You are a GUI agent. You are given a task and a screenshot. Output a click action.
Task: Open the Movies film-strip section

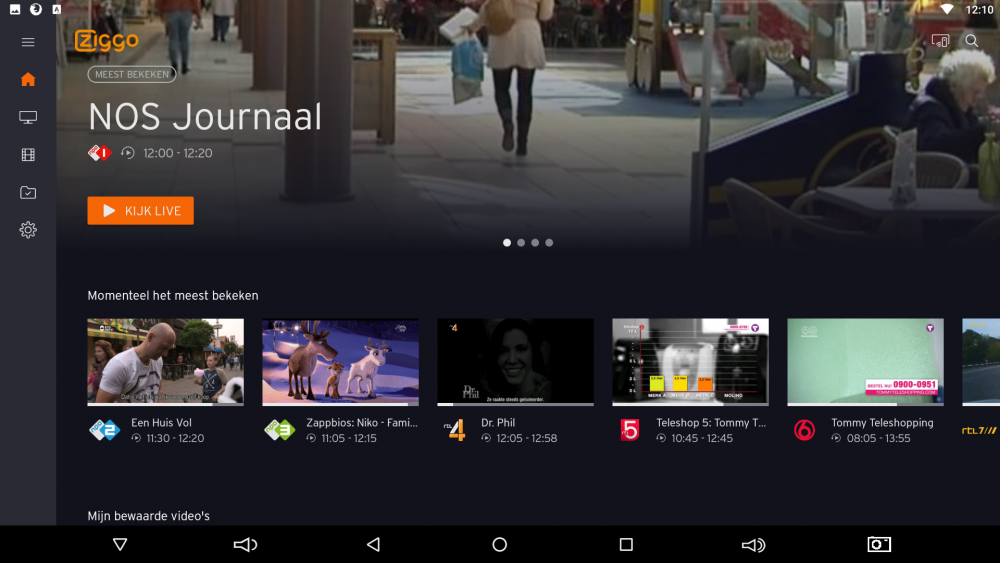[28, 155]
